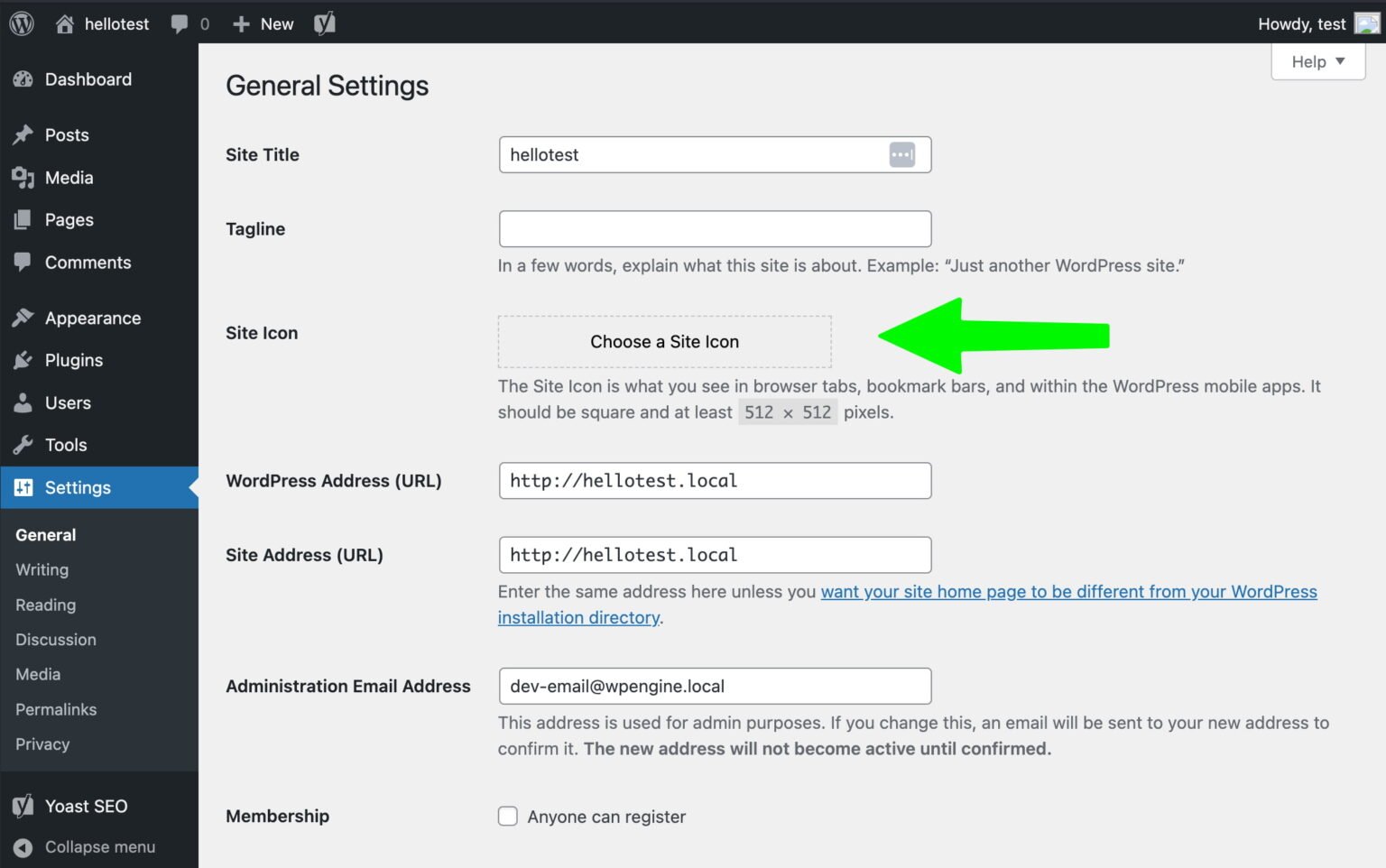
Task: Open Media via its library icon
Action: [23, 177]
